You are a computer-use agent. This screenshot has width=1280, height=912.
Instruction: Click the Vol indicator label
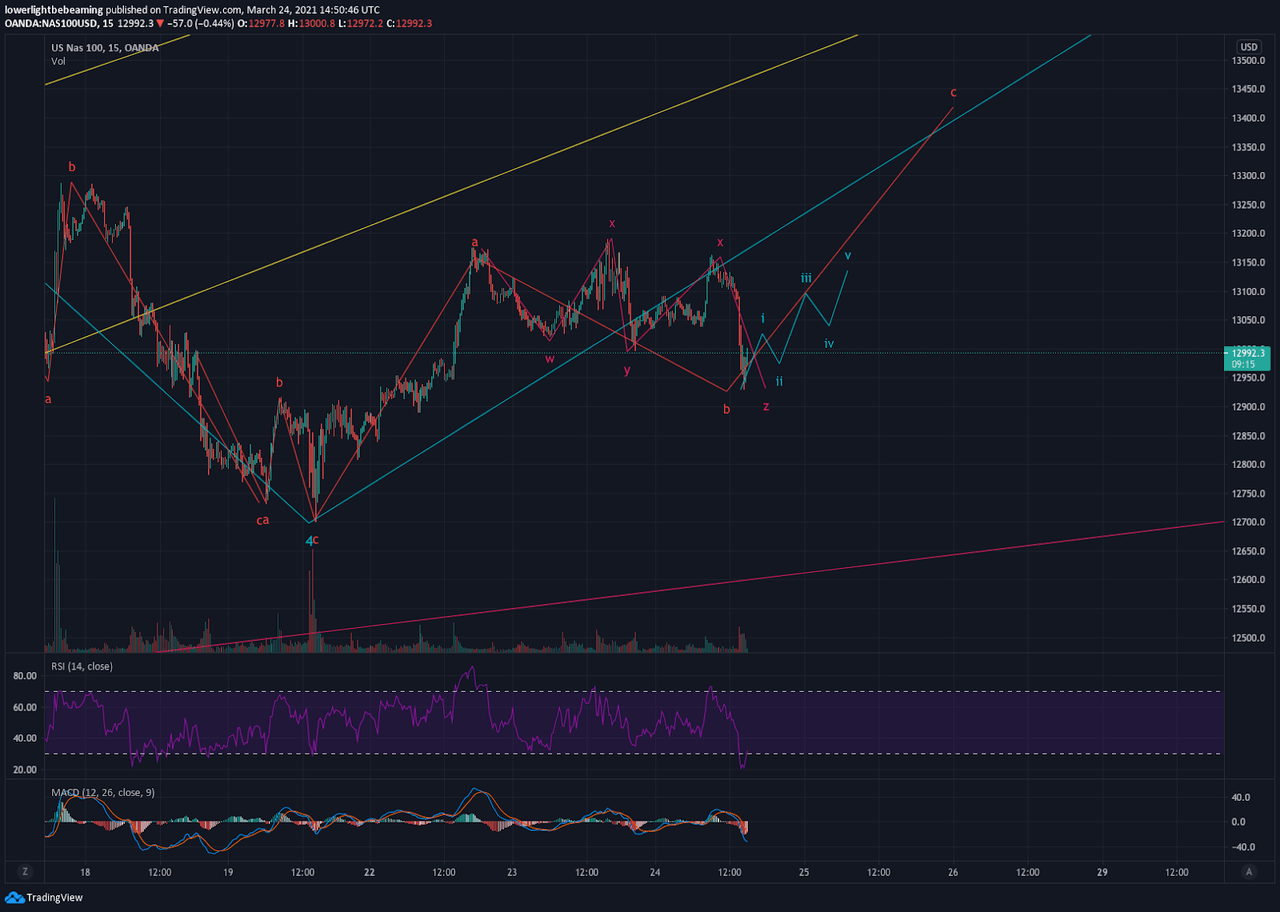tap(58, 61)
